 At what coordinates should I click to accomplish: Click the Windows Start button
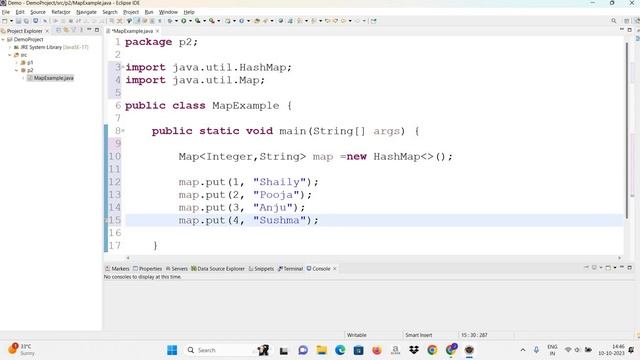tap(172, 350)
